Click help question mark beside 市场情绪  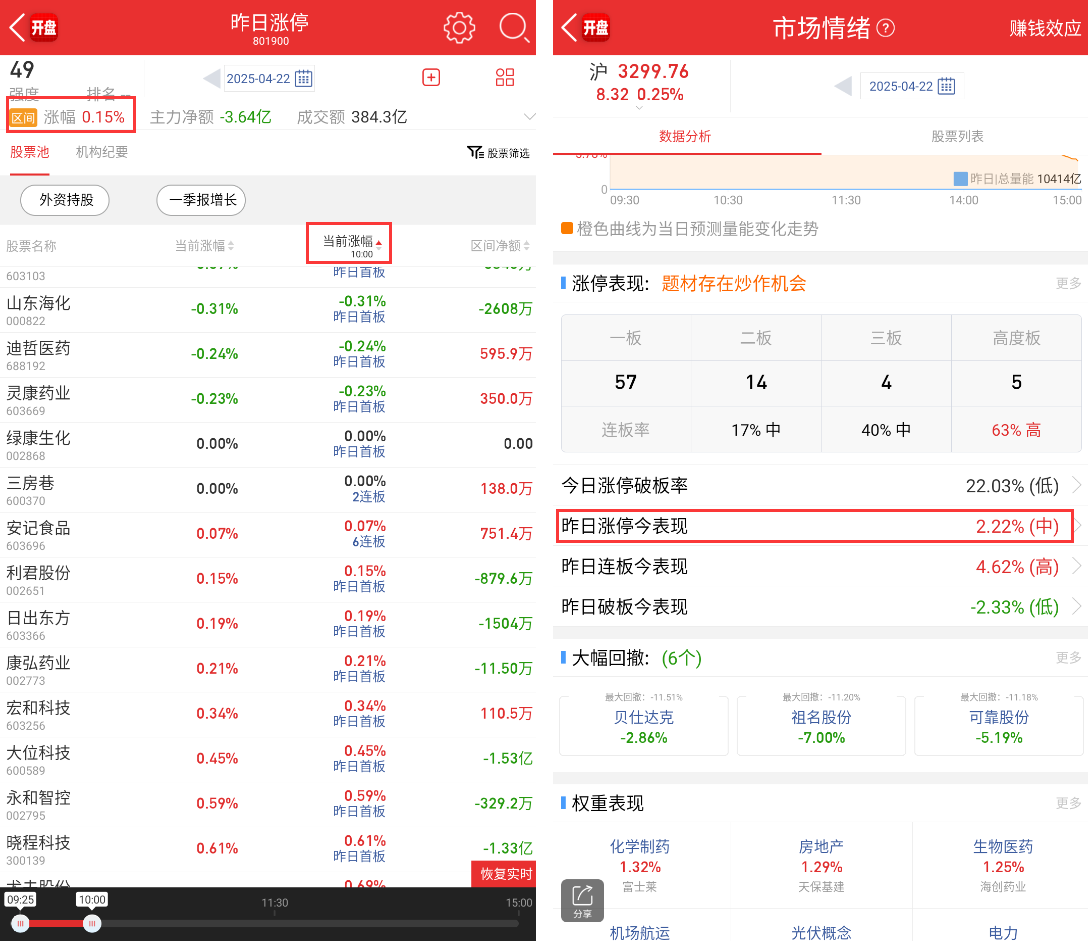(885, 28)
